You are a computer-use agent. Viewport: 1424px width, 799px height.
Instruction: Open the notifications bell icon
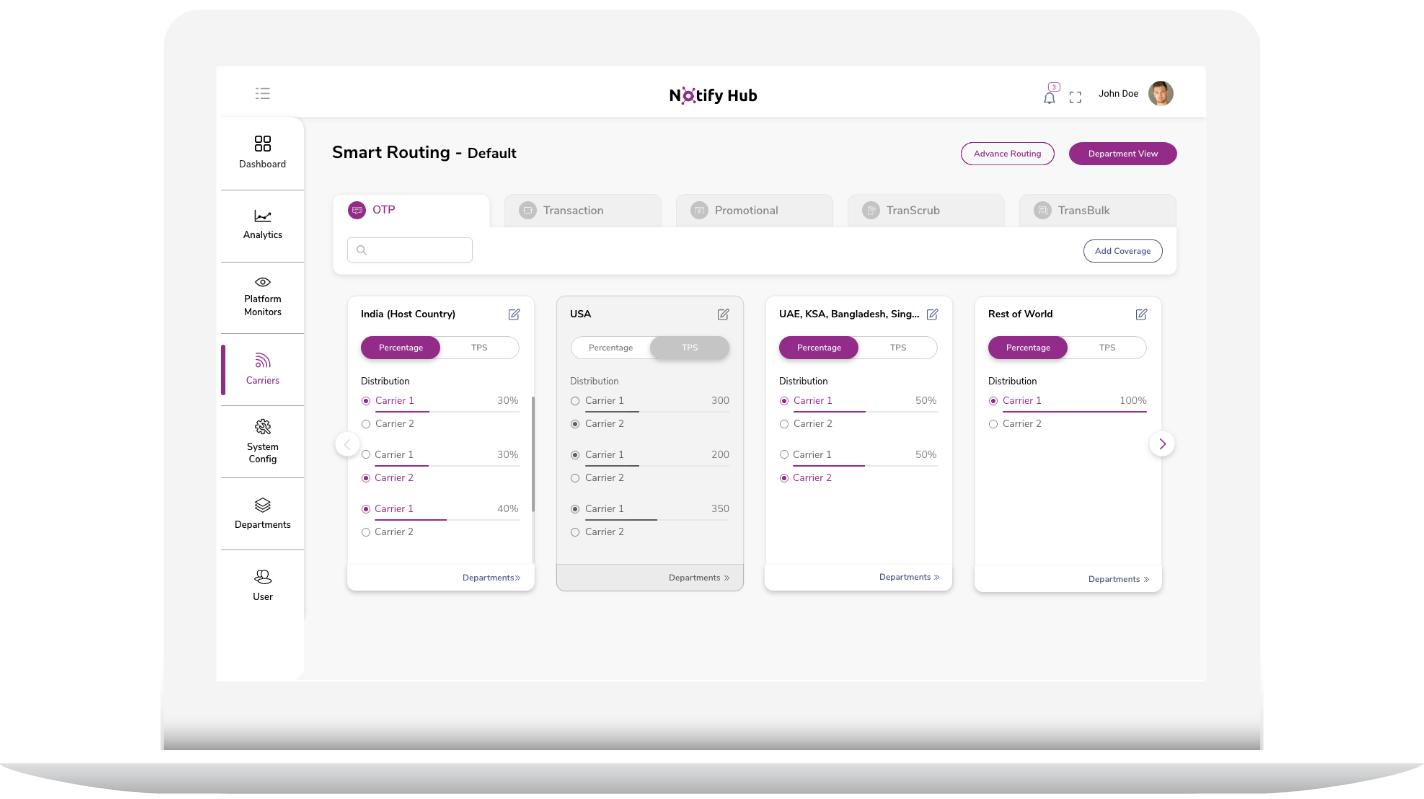tap(1049, 97)
